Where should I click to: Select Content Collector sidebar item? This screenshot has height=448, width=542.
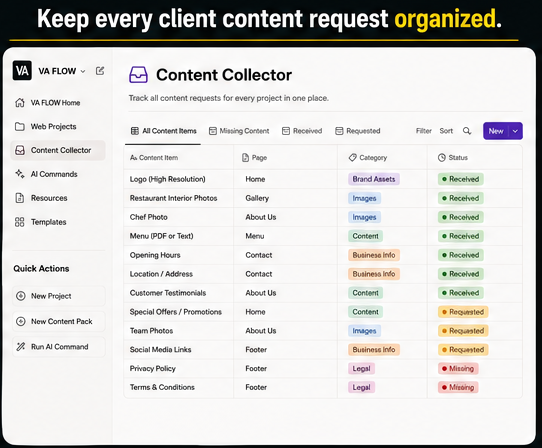click(x=57, y=150)
